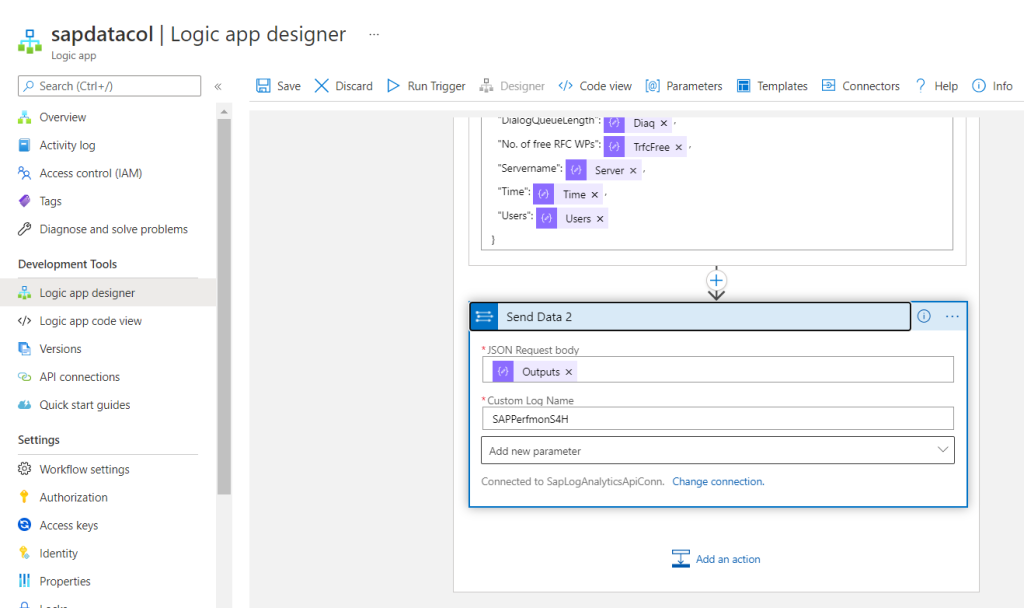Click the Custom Log Name field
The width and height of the screenshot is (1024, 608).
point(718,419)
